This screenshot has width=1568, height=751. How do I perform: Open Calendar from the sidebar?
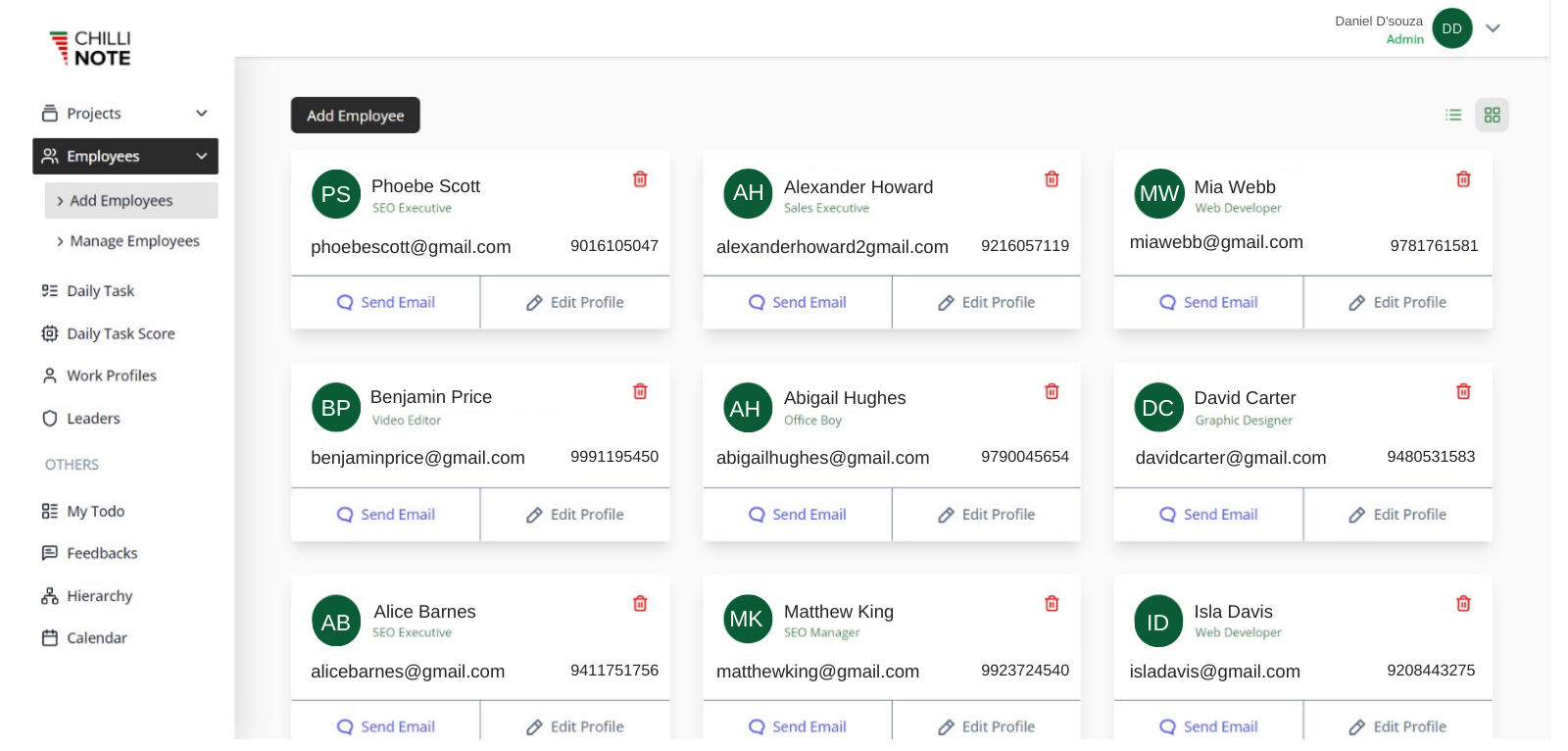pyautogui.click(x=96, y=638)
